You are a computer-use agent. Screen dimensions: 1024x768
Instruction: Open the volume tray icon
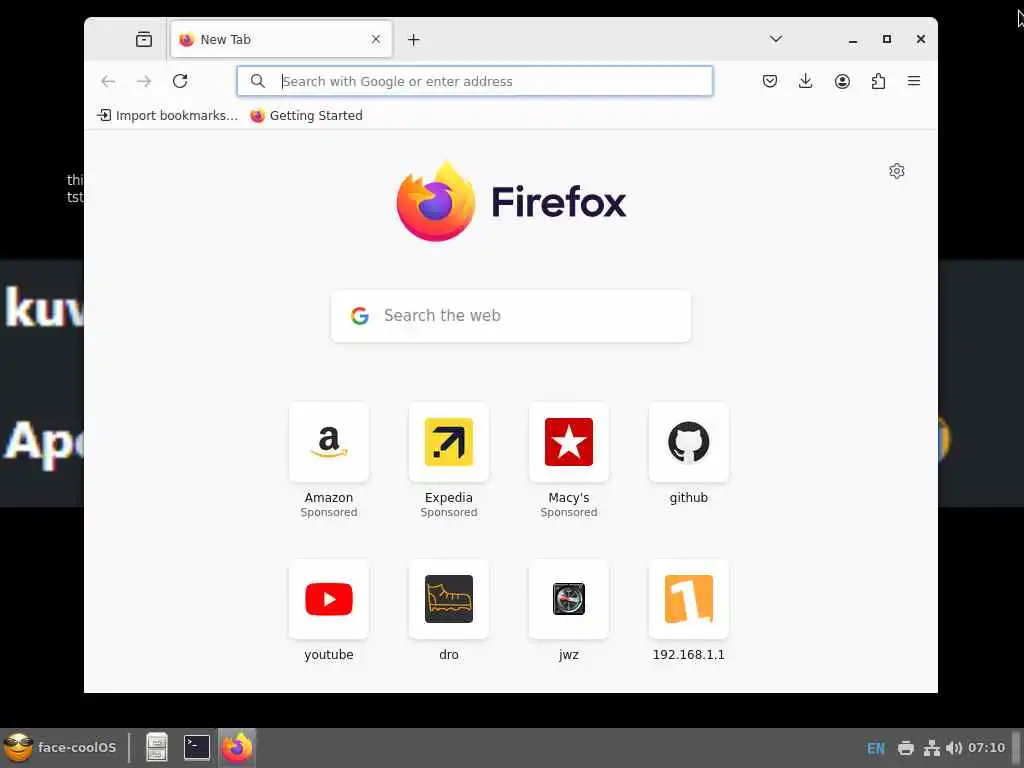953,748
